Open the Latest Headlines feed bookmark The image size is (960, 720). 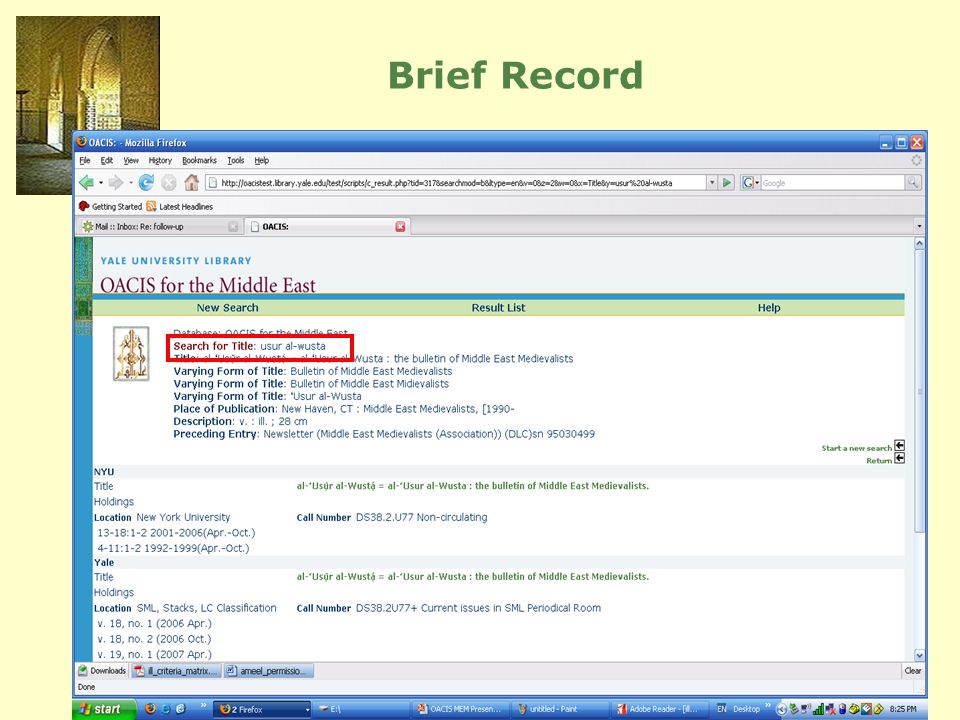coord(179,207)
